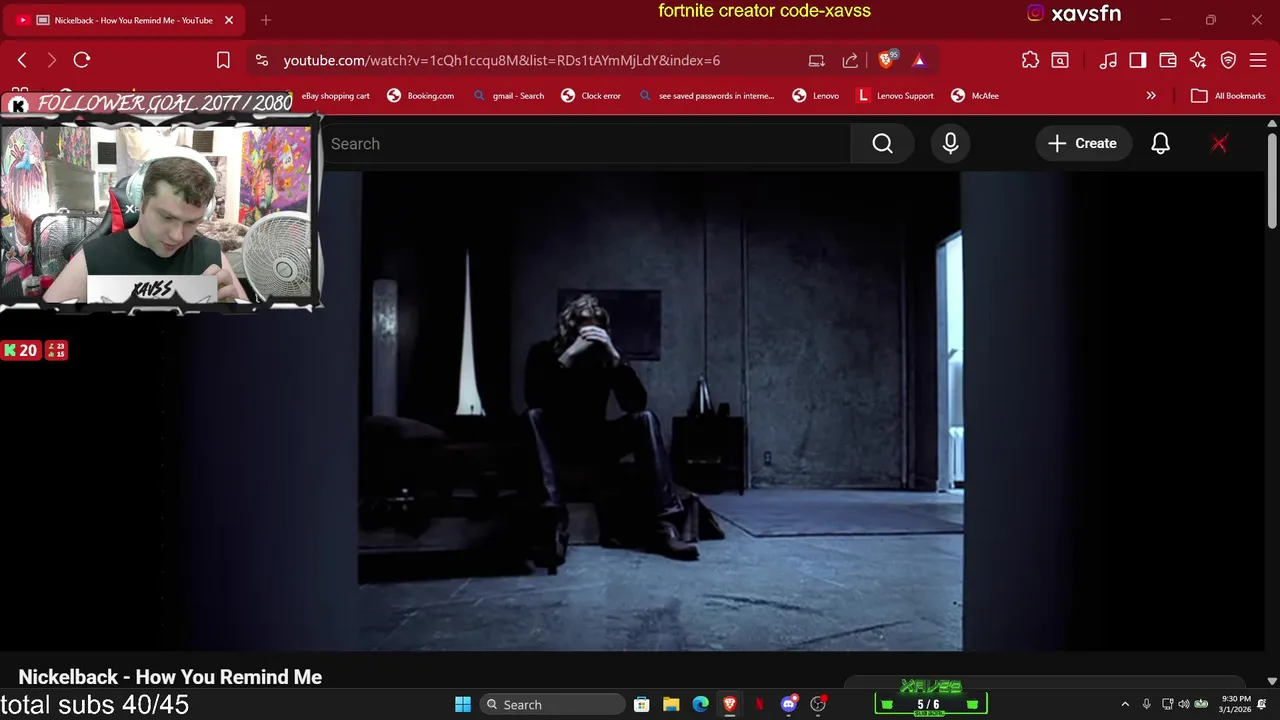Screen dimensions: 1280x720
Task: Open Leo AI sparkle icon
Action: (1198, 60)
